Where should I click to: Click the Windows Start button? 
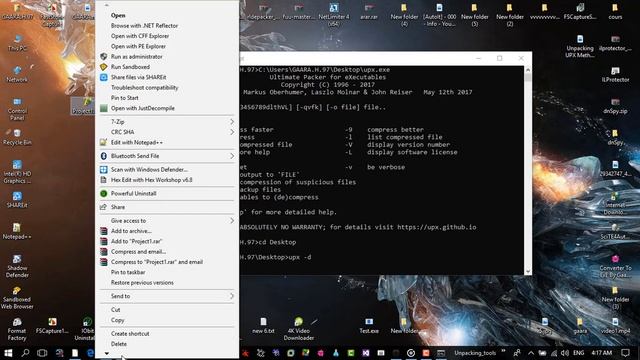click(x=8, y=353)
